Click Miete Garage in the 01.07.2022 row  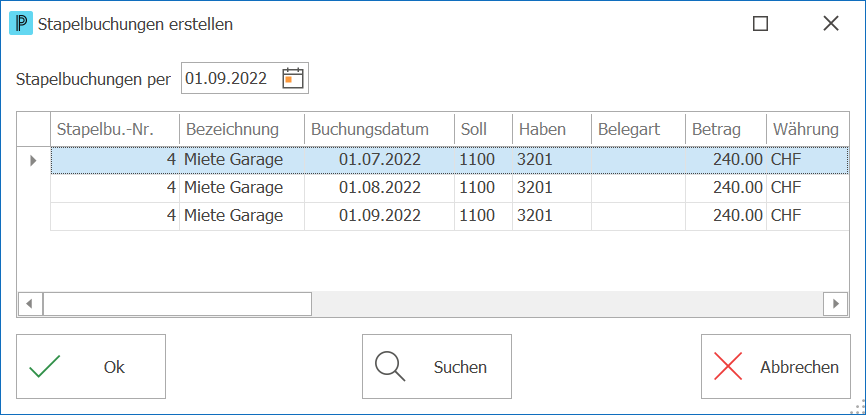point(234,160)
